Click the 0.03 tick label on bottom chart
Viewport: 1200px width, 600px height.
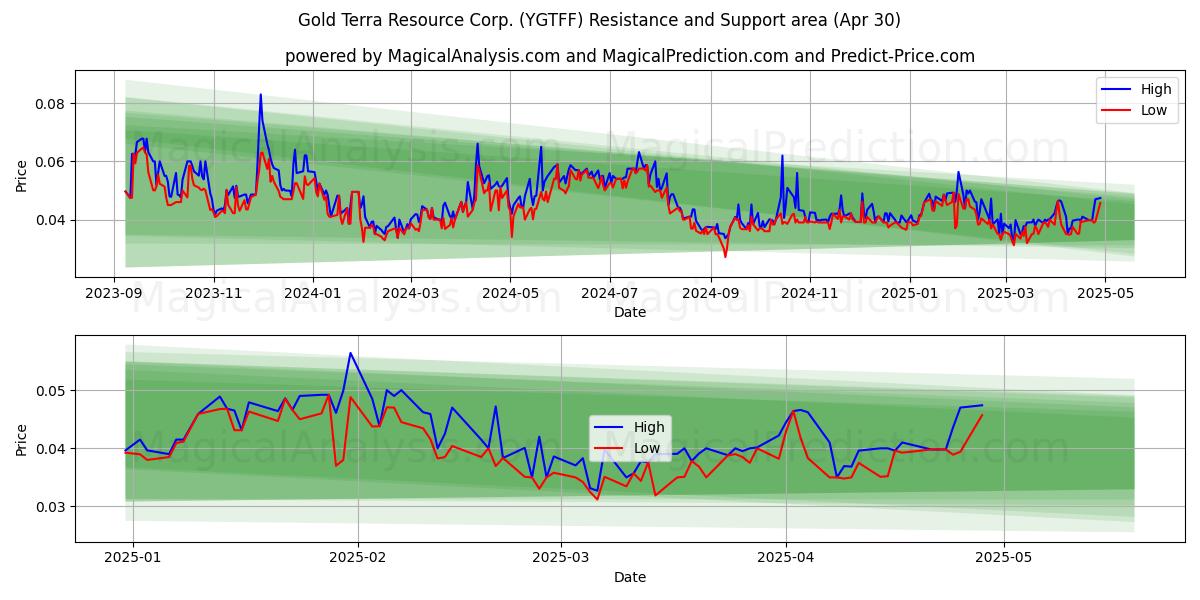pos(52,507)
